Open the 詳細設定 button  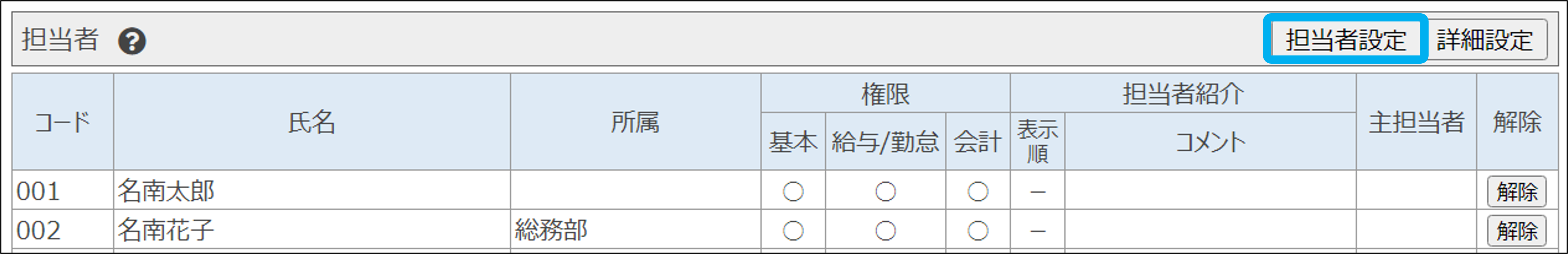pos(1485,40)
